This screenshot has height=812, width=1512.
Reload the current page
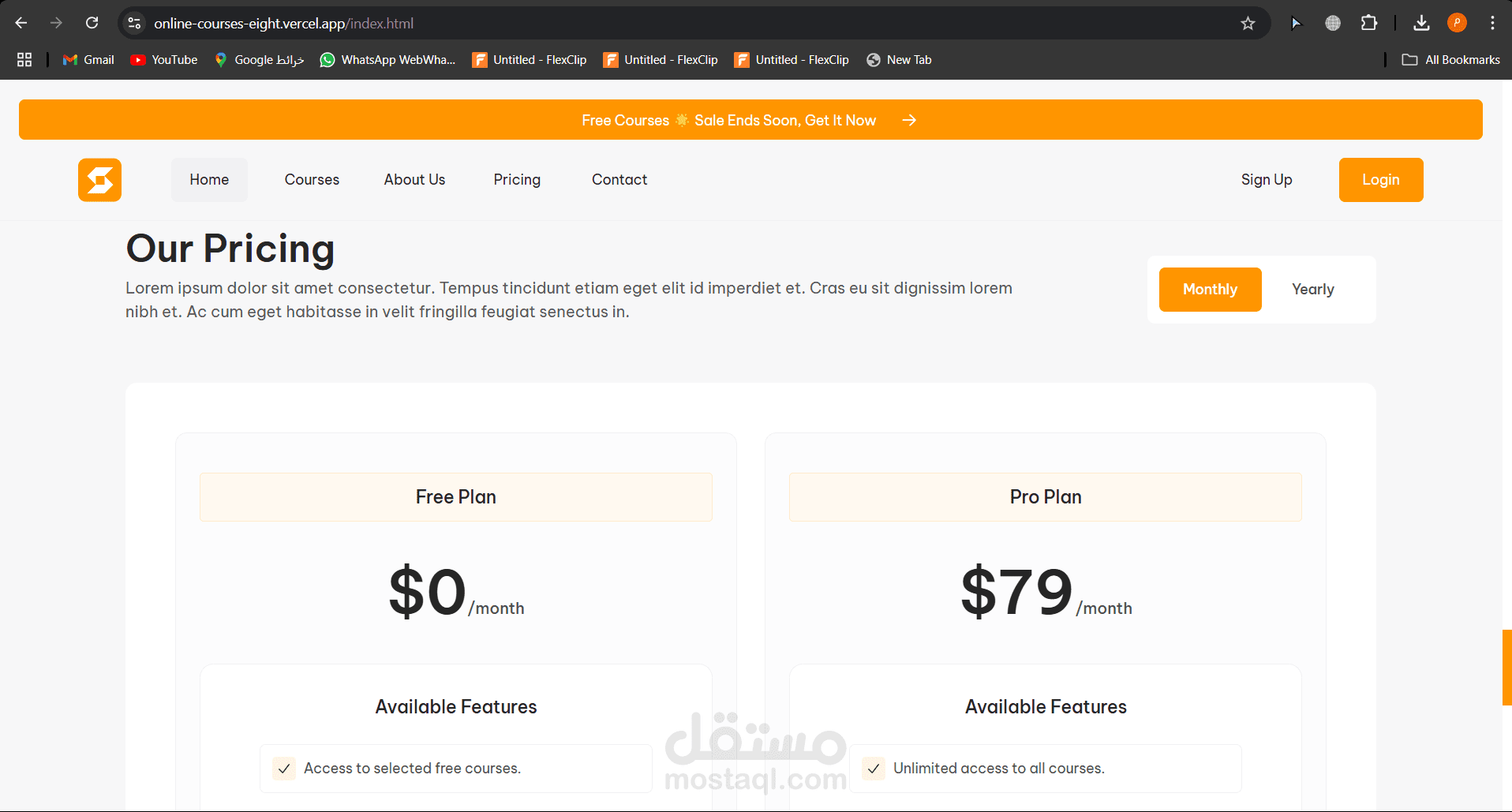point(92,23)
